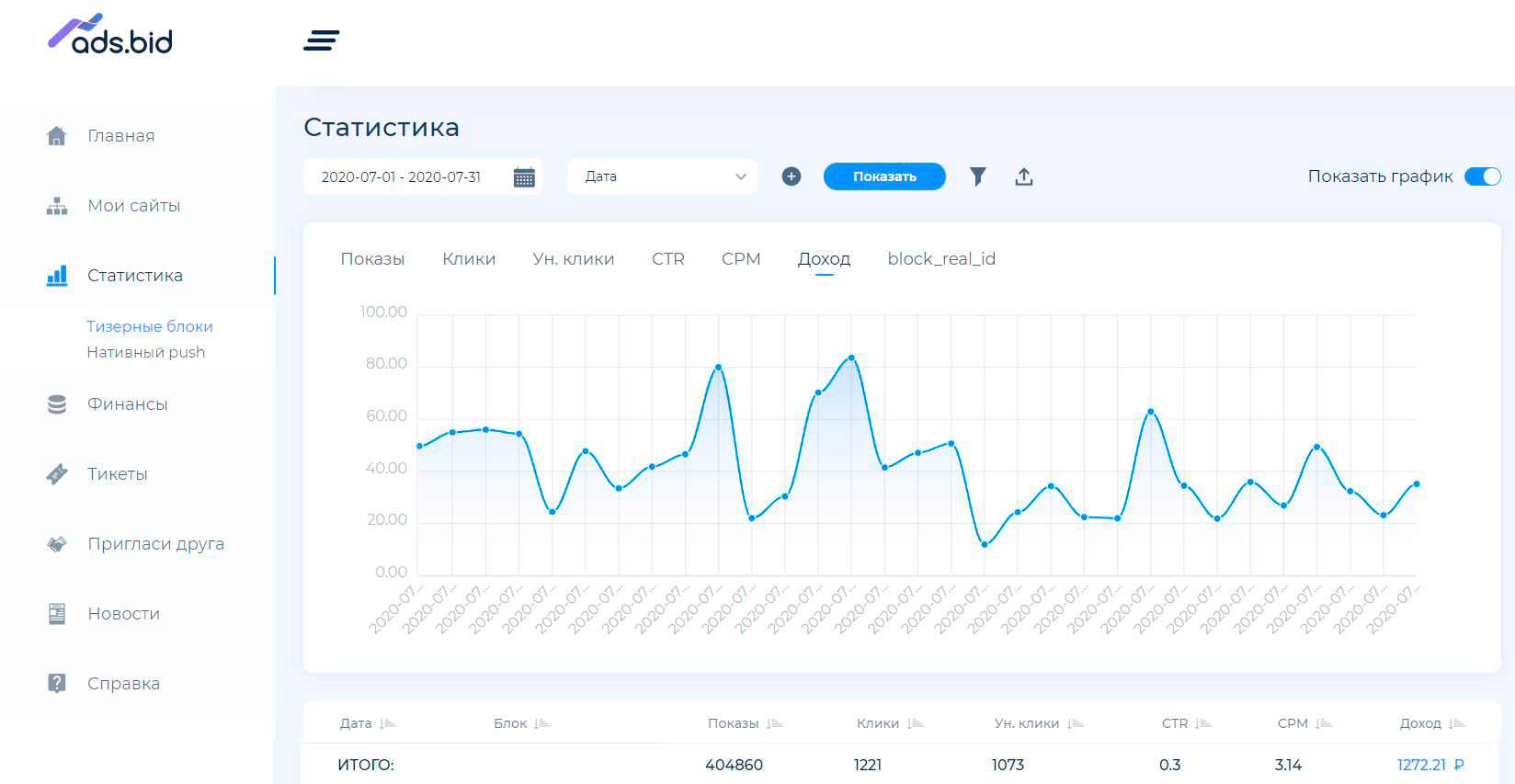Open Нативный push statistics link

[x=146, y=352]
